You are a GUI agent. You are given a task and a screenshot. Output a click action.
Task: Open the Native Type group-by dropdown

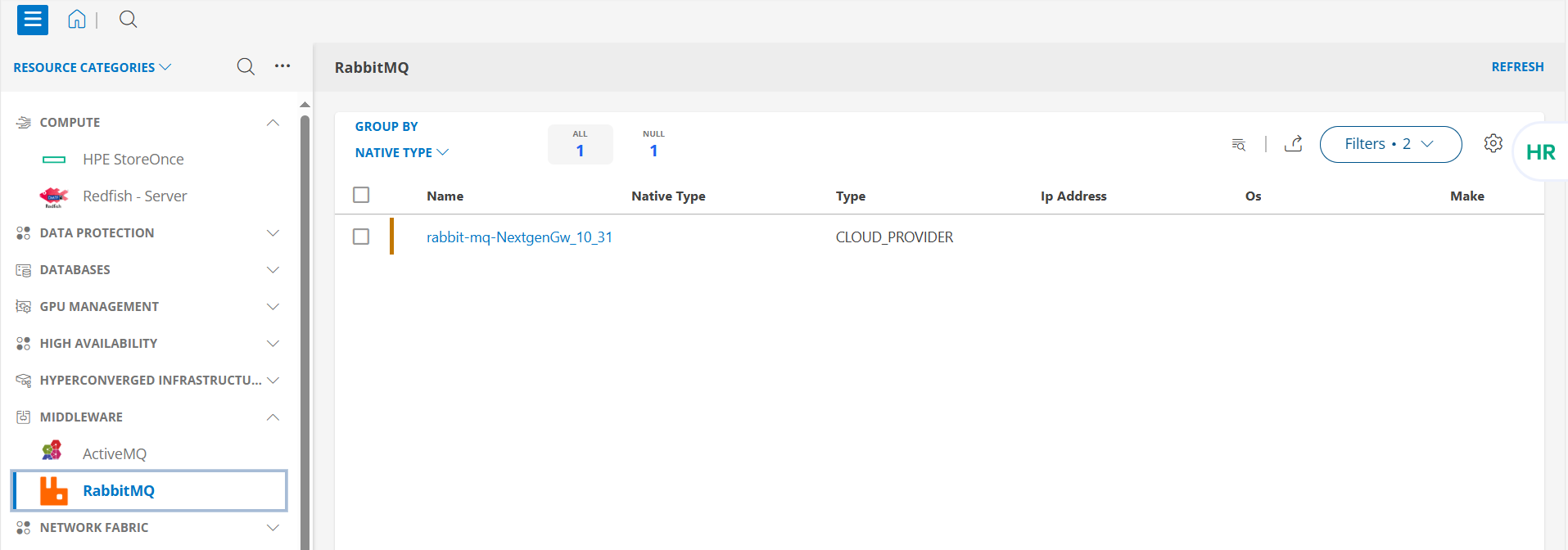click(x=402, y=152)
